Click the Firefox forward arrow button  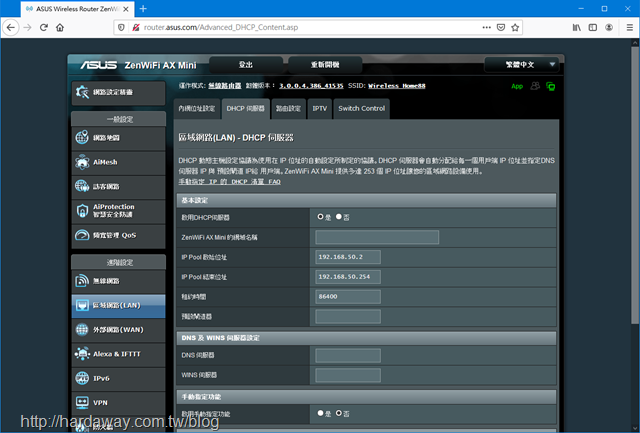27,27
